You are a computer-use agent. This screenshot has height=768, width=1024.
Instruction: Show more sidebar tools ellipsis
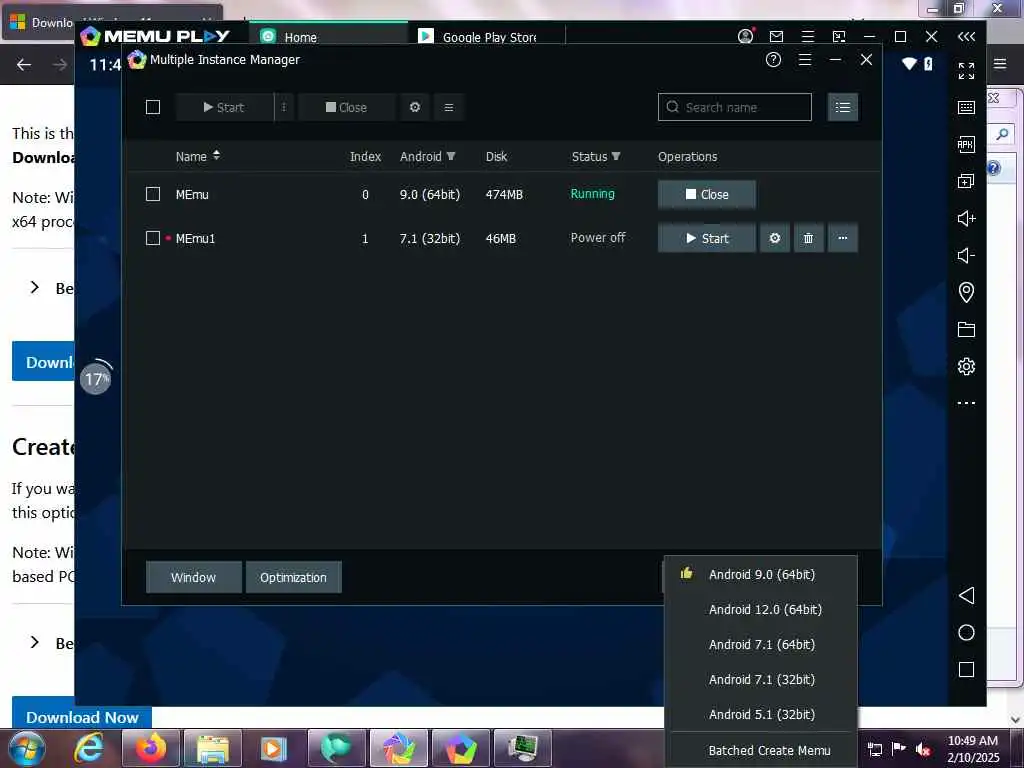click(x=967, y=403)
